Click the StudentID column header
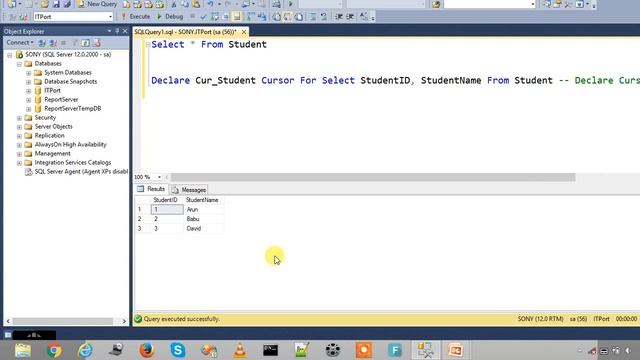Viewport: 640px width, 360px height. coord(165,200)
